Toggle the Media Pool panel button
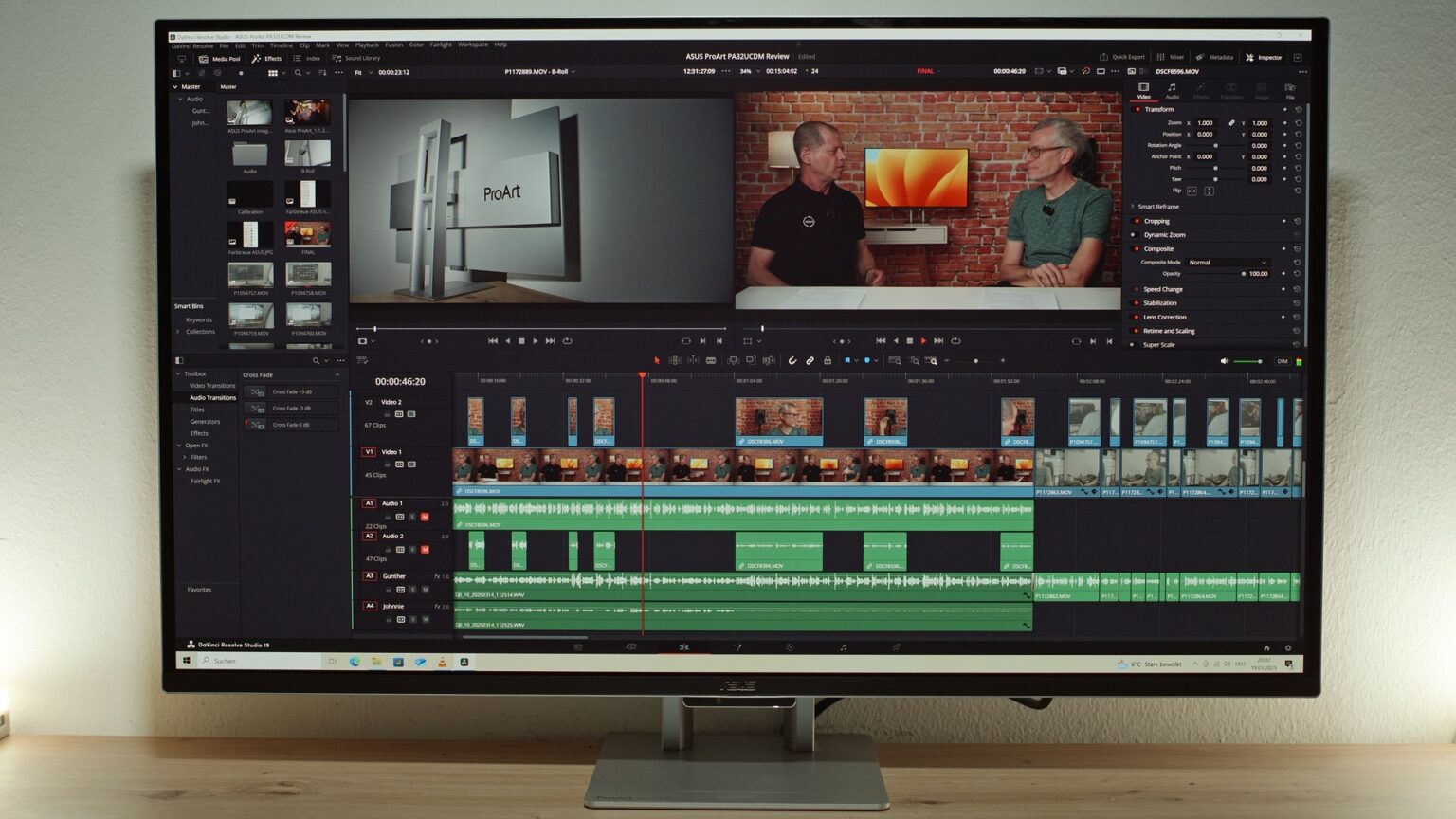Viewport: 1456px width, 819px height. [219, 59]
